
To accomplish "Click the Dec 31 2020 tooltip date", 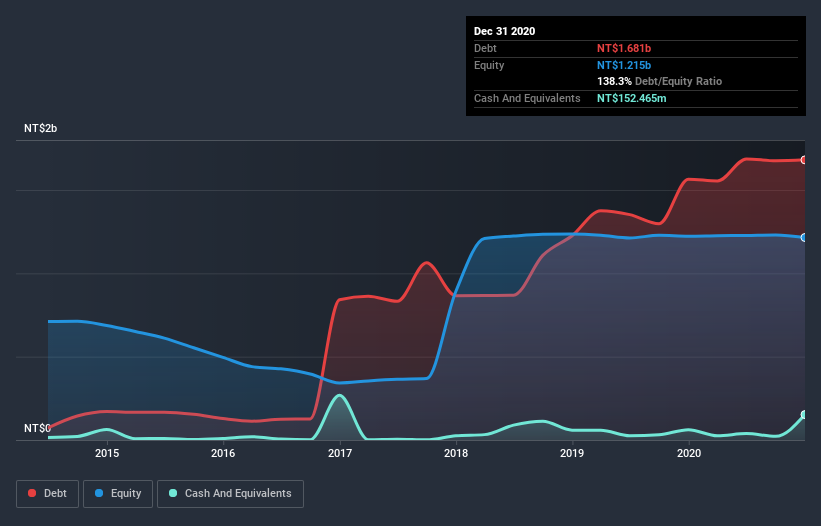I will (x=504, y=31).
